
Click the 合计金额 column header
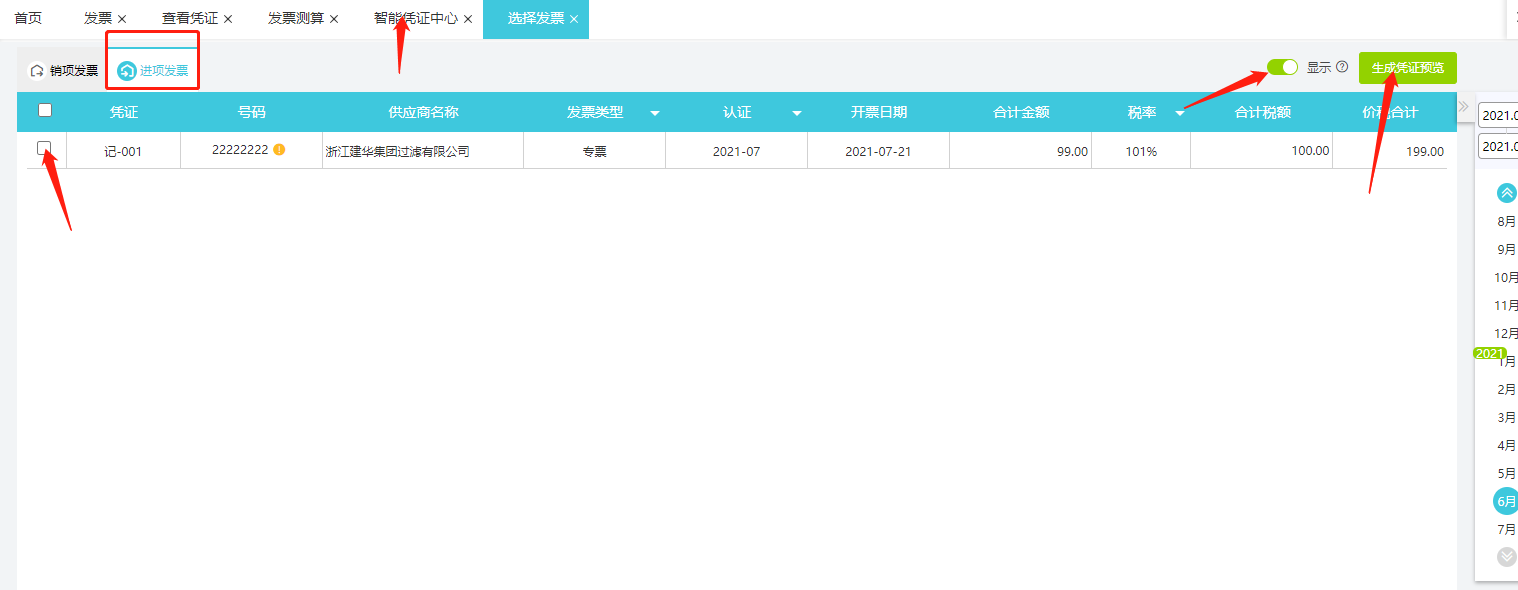point(1021,112)
